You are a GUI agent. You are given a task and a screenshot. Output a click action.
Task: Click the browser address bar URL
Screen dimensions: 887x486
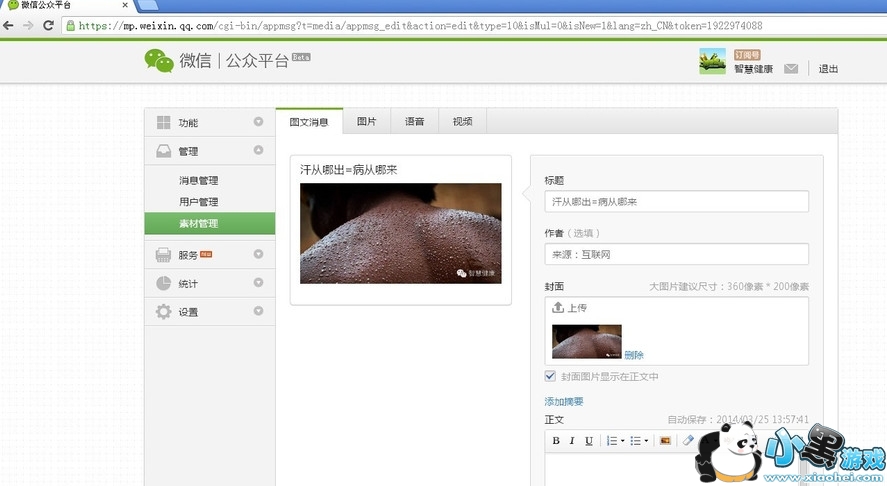420,25
